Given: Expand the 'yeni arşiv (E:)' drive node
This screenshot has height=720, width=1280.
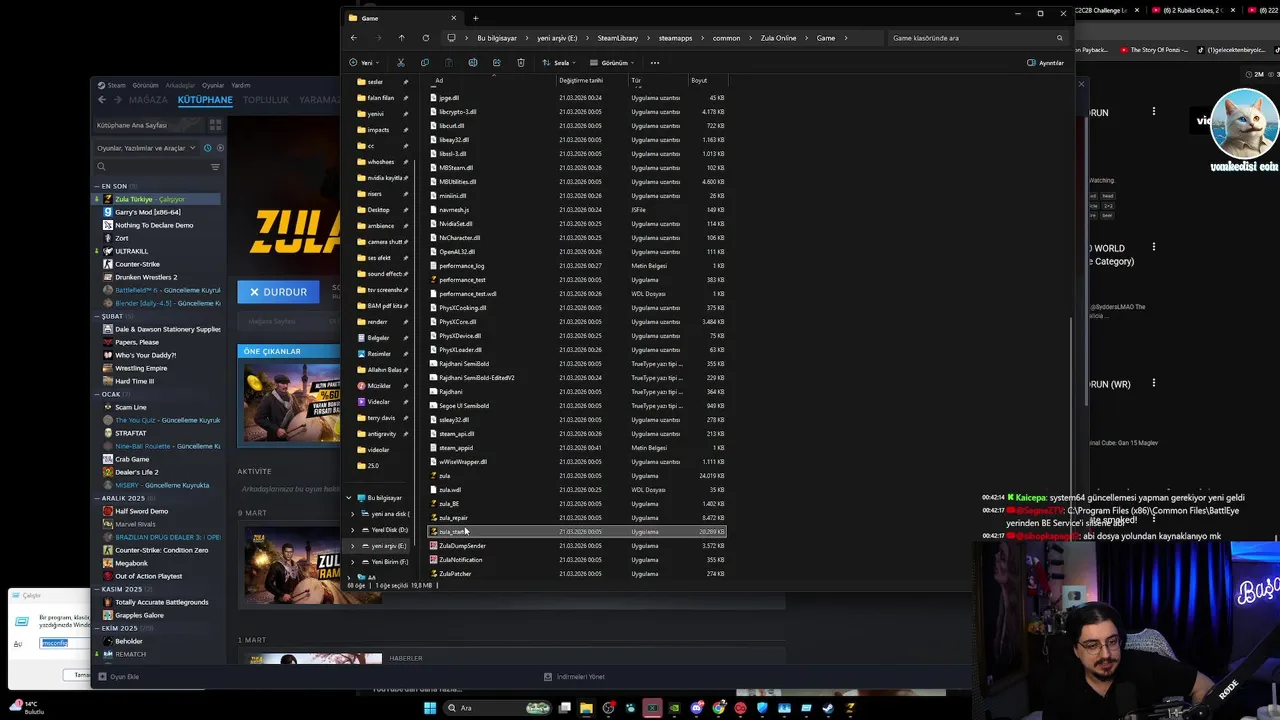Looking at the screenshot, I should [353, 546].
